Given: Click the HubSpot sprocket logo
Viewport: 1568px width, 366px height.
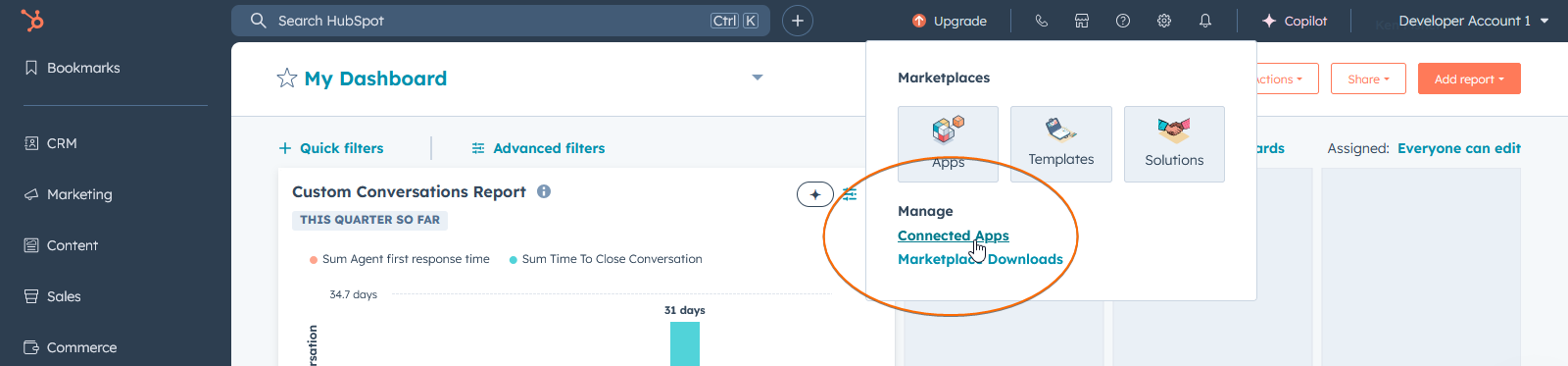Looking at the screenshot, I should 32,20.
